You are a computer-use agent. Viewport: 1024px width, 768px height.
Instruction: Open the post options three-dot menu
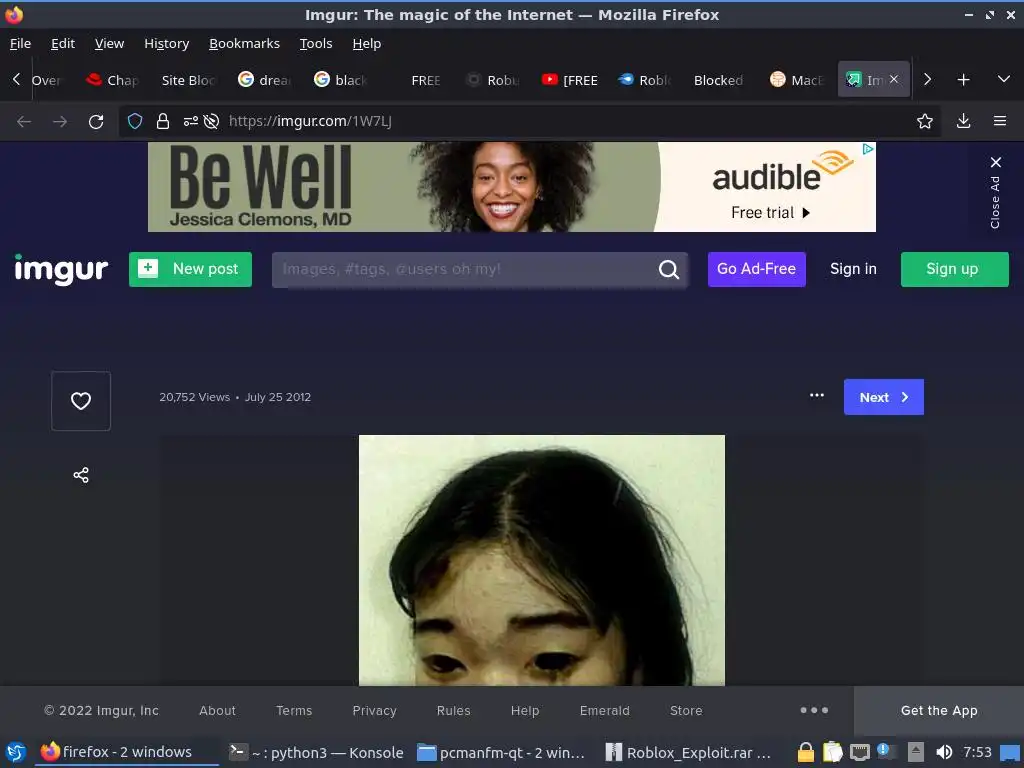pyautogui.click(x=816, y=395)
